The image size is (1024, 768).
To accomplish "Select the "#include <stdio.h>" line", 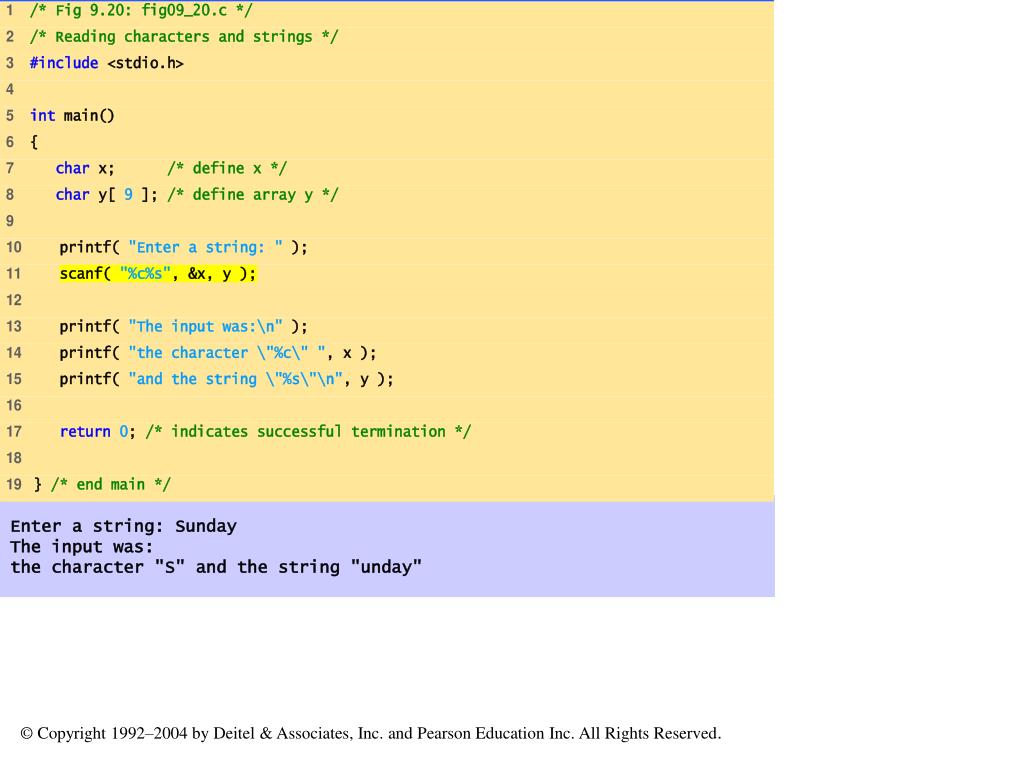I will (x=106, y=63).
